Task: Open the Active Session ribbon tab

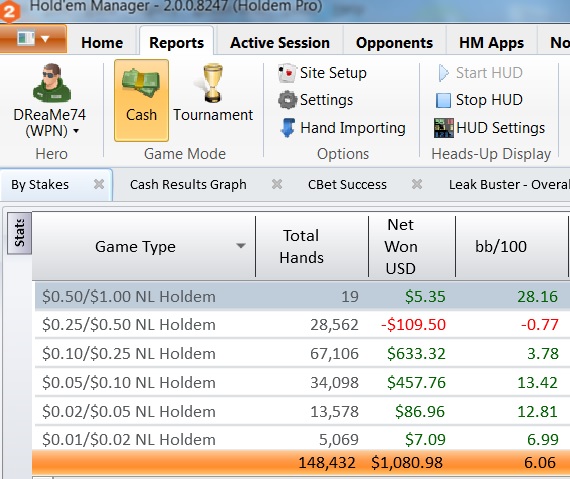Action: (x=280, y=43)
